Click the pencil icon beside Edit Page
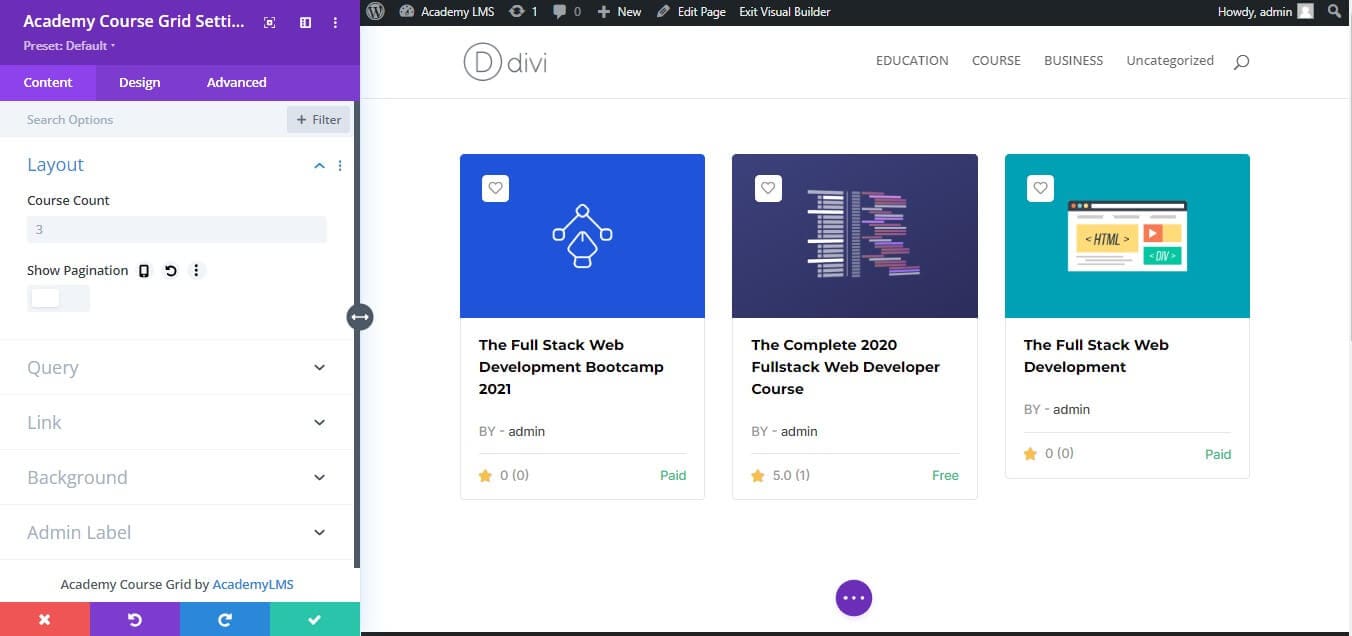 pos(661,11)
